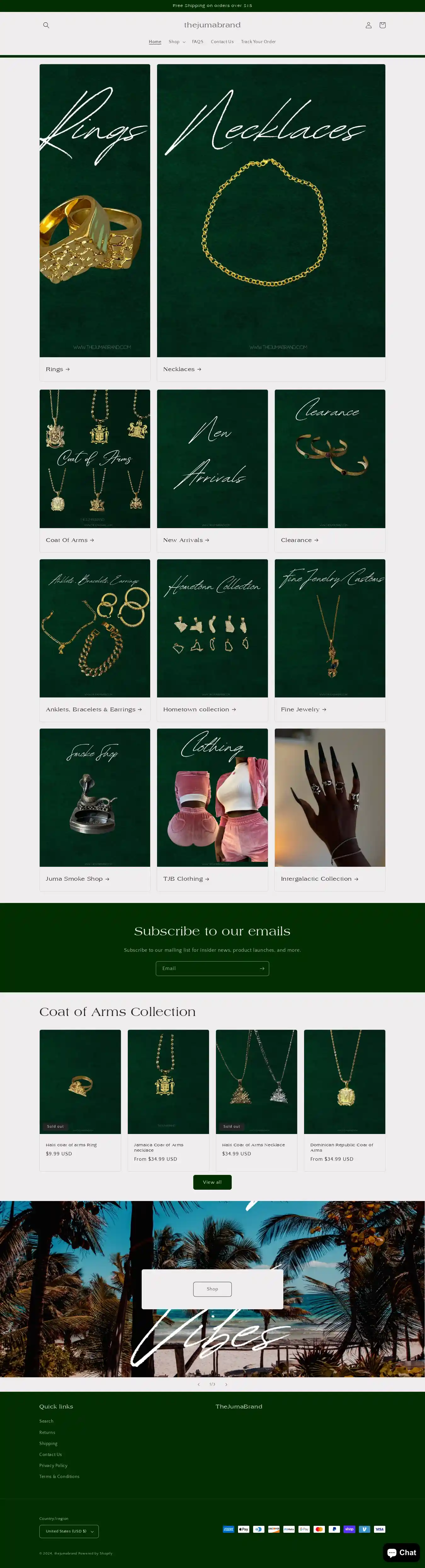Click the Shop button on the slideshow
This screenshot has height=1568, width=425.
pos(212,1289)
